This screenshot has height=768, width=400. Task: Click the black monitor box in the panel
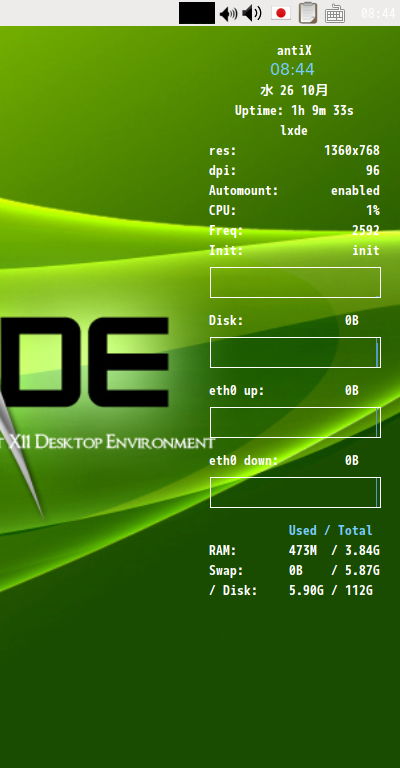[x=197, y=13]
